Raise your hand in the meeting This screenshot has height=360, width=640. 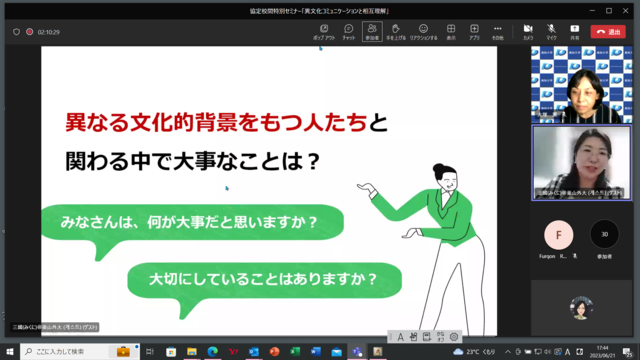(396, 32)
